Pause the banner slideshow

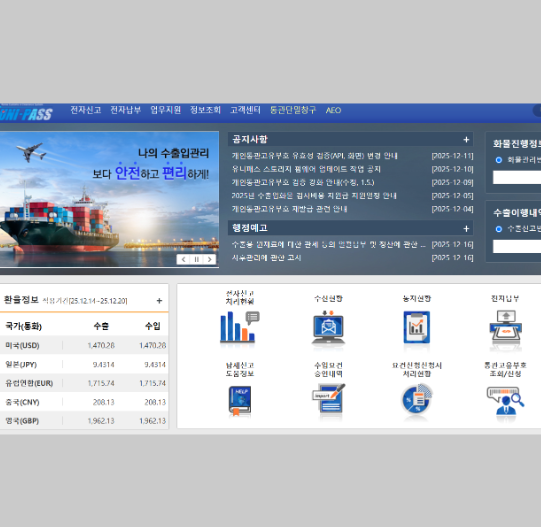[x=196, y=260]
